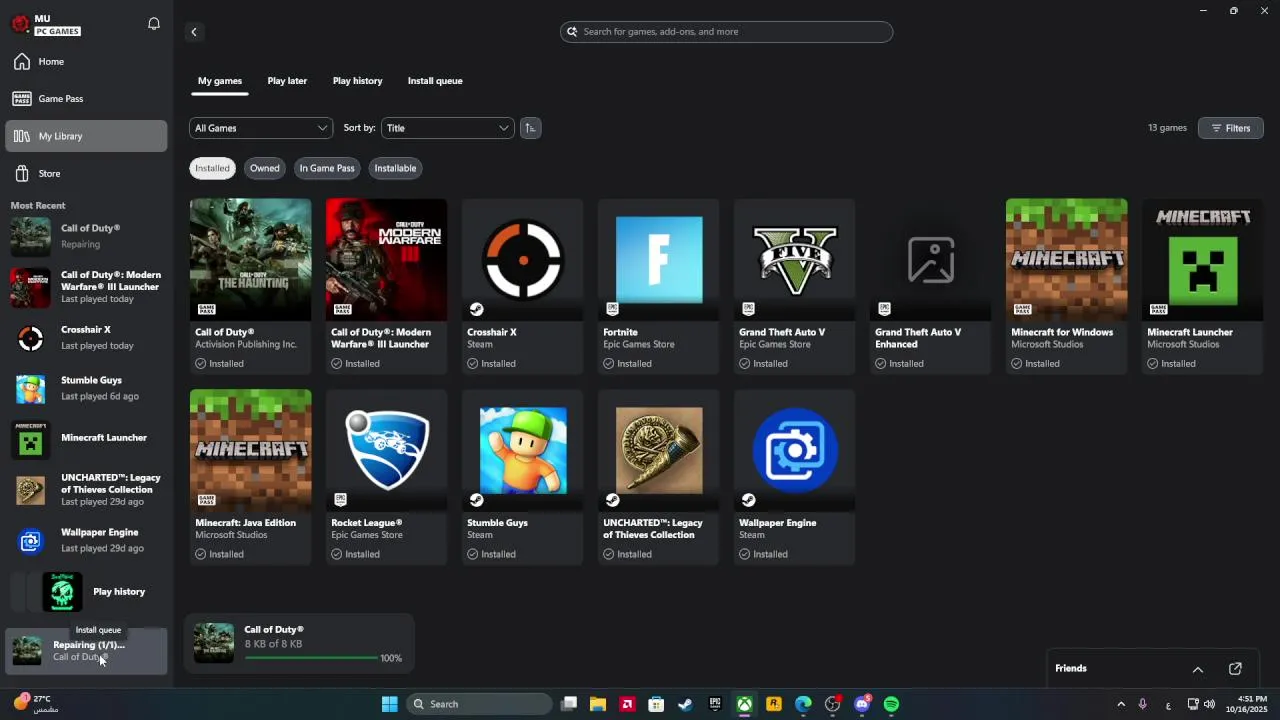1280x720 pixels.
Task: Open Modern Warfare III Launcher in Most Recent
Action: click(86, 287)
